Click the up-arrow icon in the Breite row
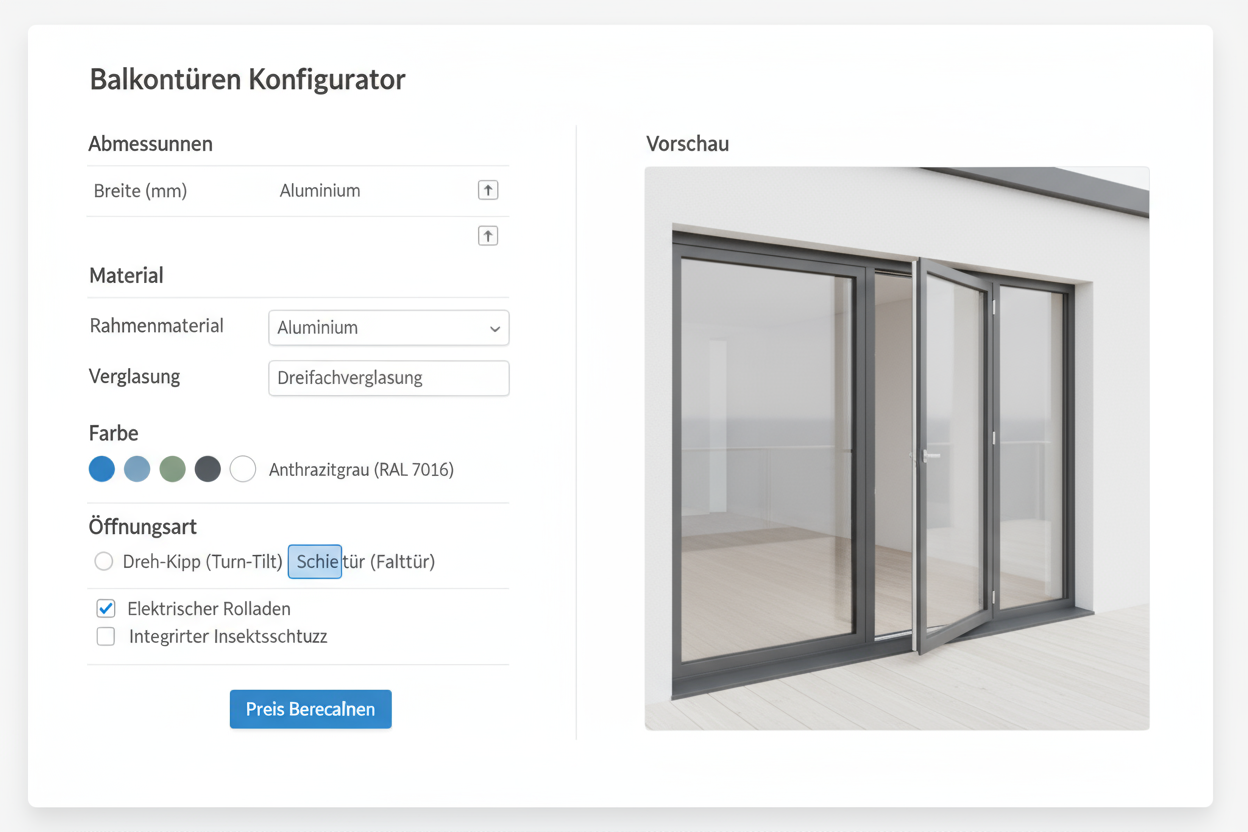This screenshot has height=832, width=1248. coord(488,190)
